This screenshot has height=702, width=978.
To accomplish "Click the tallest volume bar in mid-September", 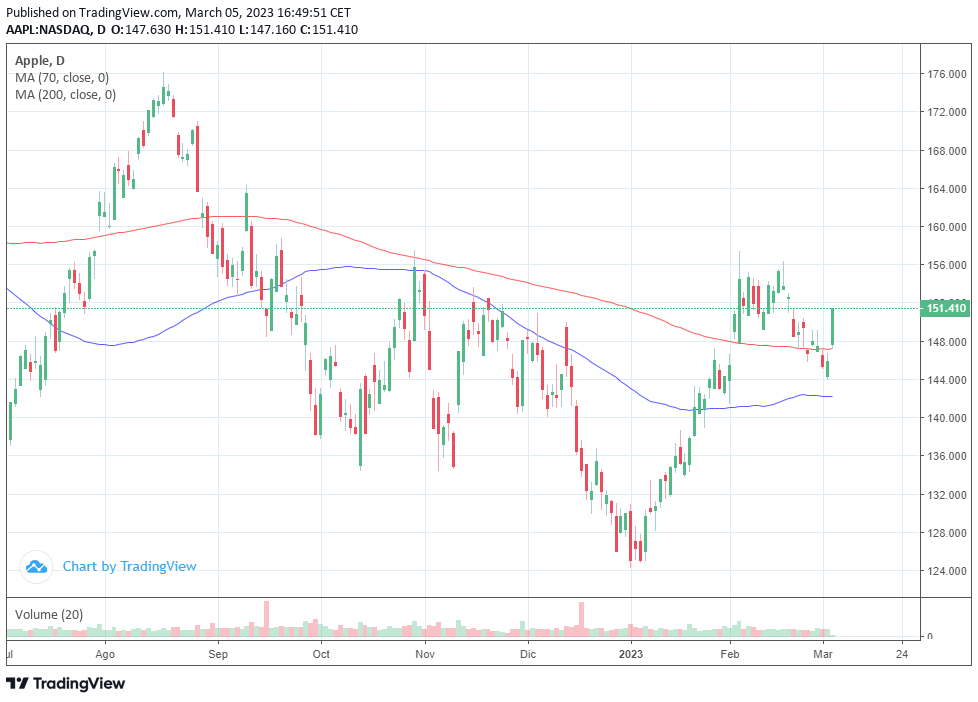I will [x=267, y=619].
